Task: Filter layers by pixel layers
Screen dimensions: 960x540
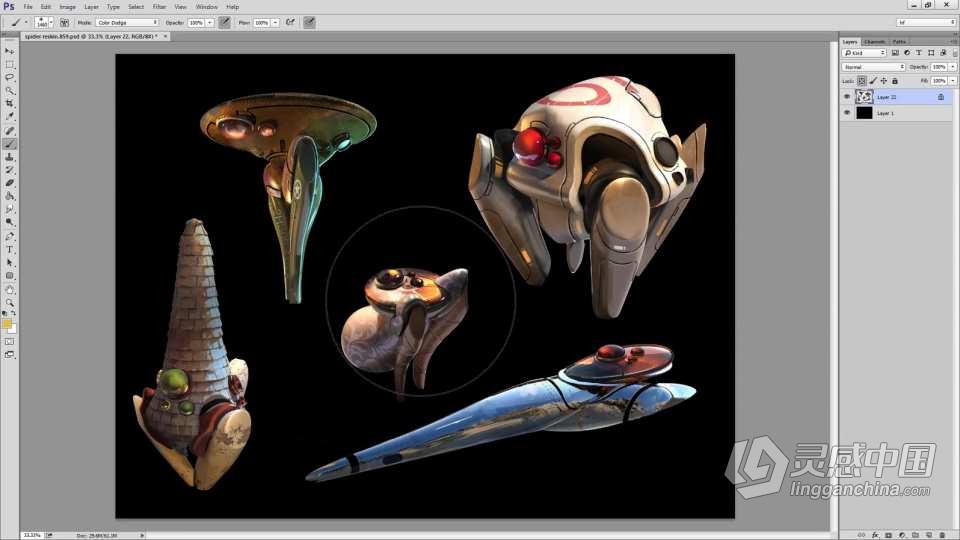Action: (895, 53)
